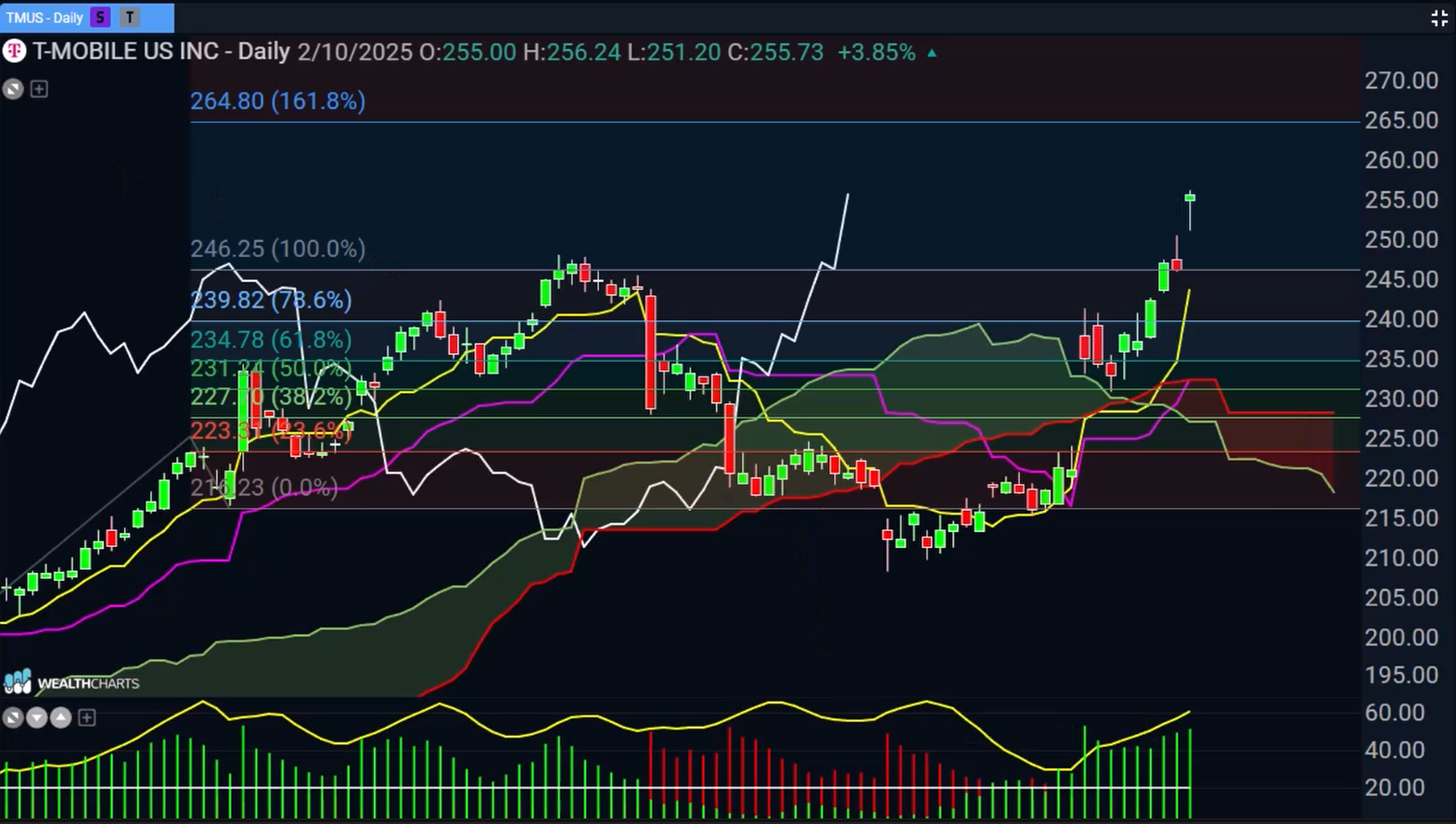Click the T-MOBILE US INC - Daily title
The image size is (1456, 824).
161,51
